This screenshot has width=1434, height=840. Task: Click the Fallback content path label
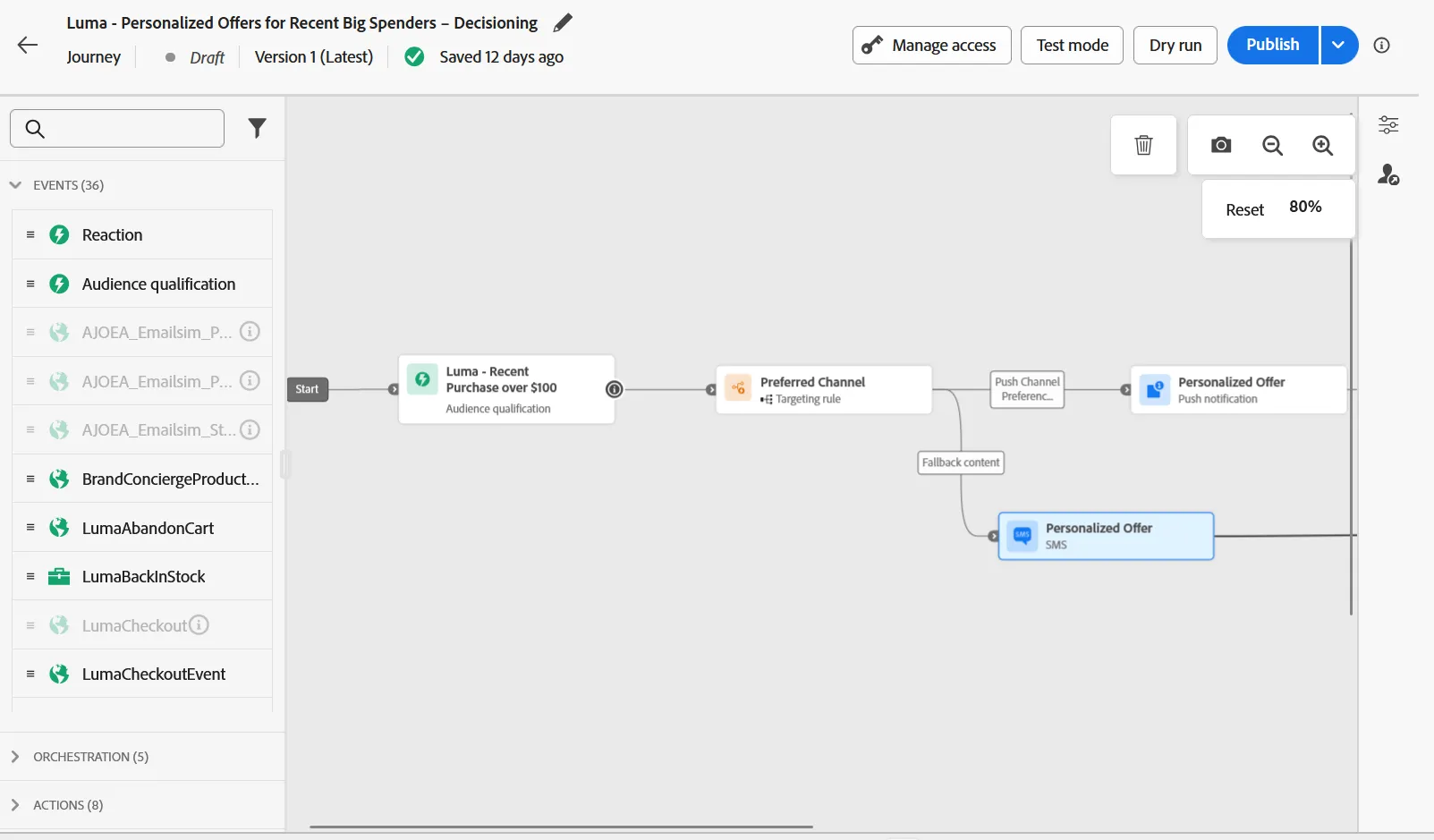pyautogui.click(x=961, y=462)
